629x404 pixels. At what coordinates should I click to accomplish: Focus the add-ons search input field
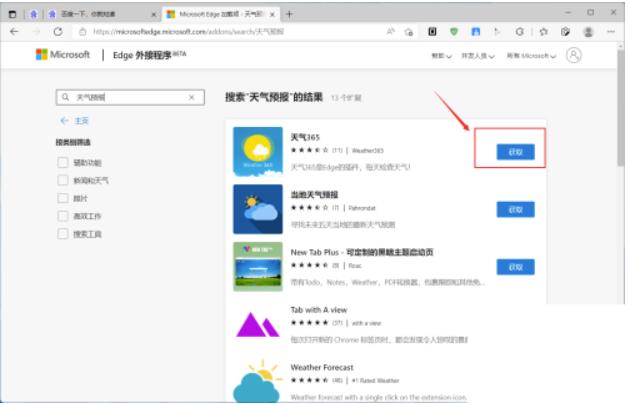click(130, 97)
